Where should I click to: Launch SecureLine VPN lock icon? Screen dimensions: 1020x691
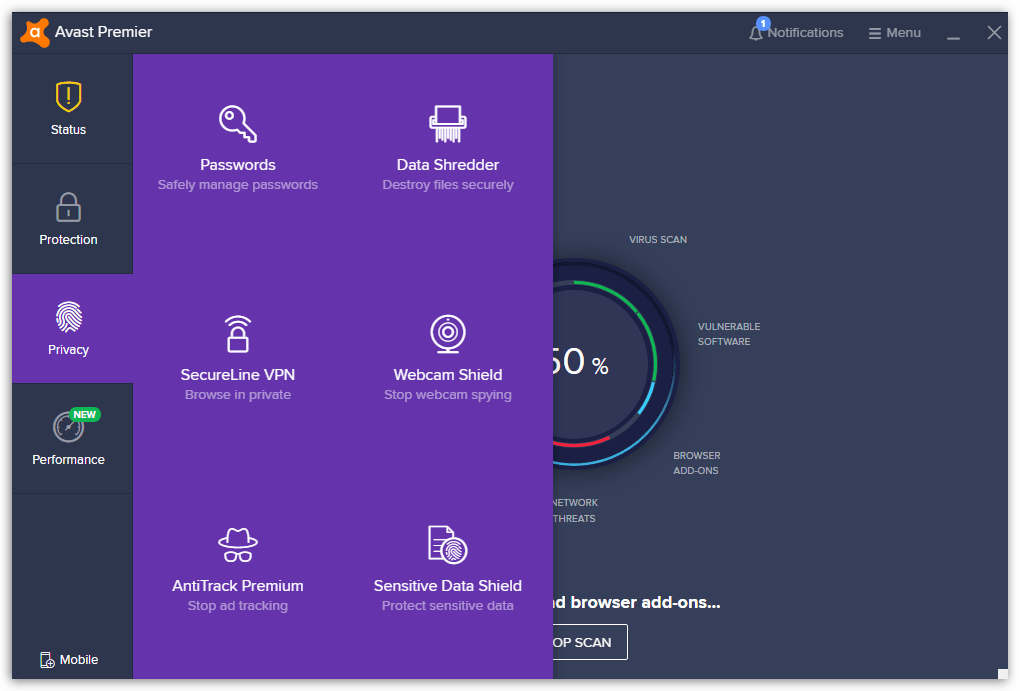238,334
